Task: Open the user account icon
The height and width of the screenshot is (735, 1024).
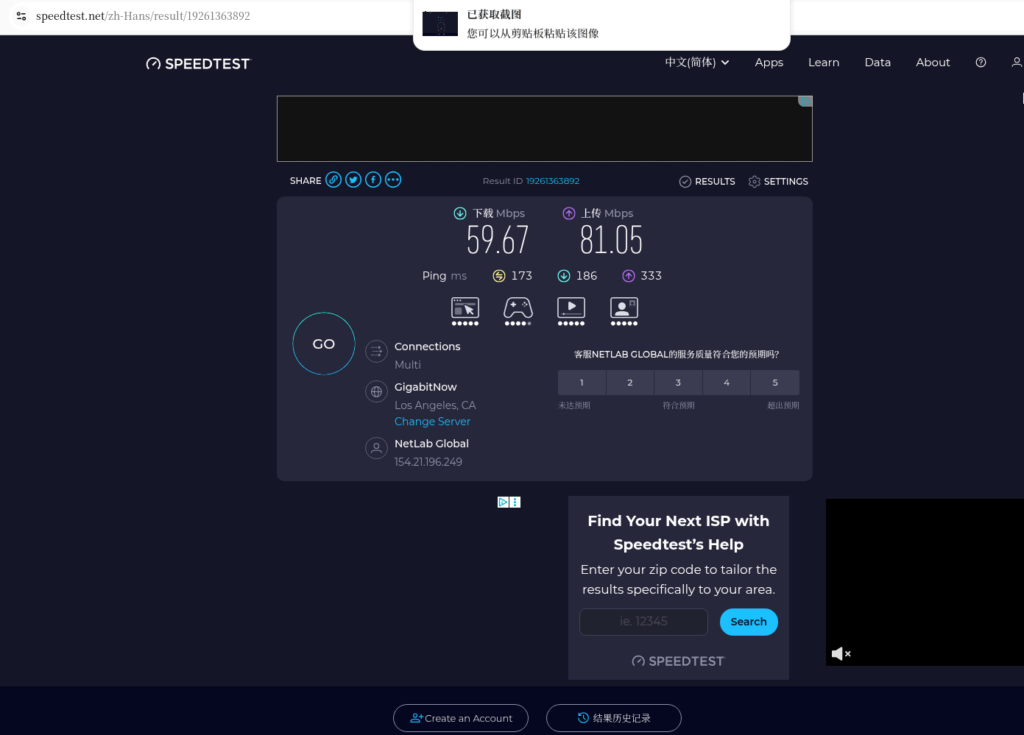Action: (x=1017, y=62)
